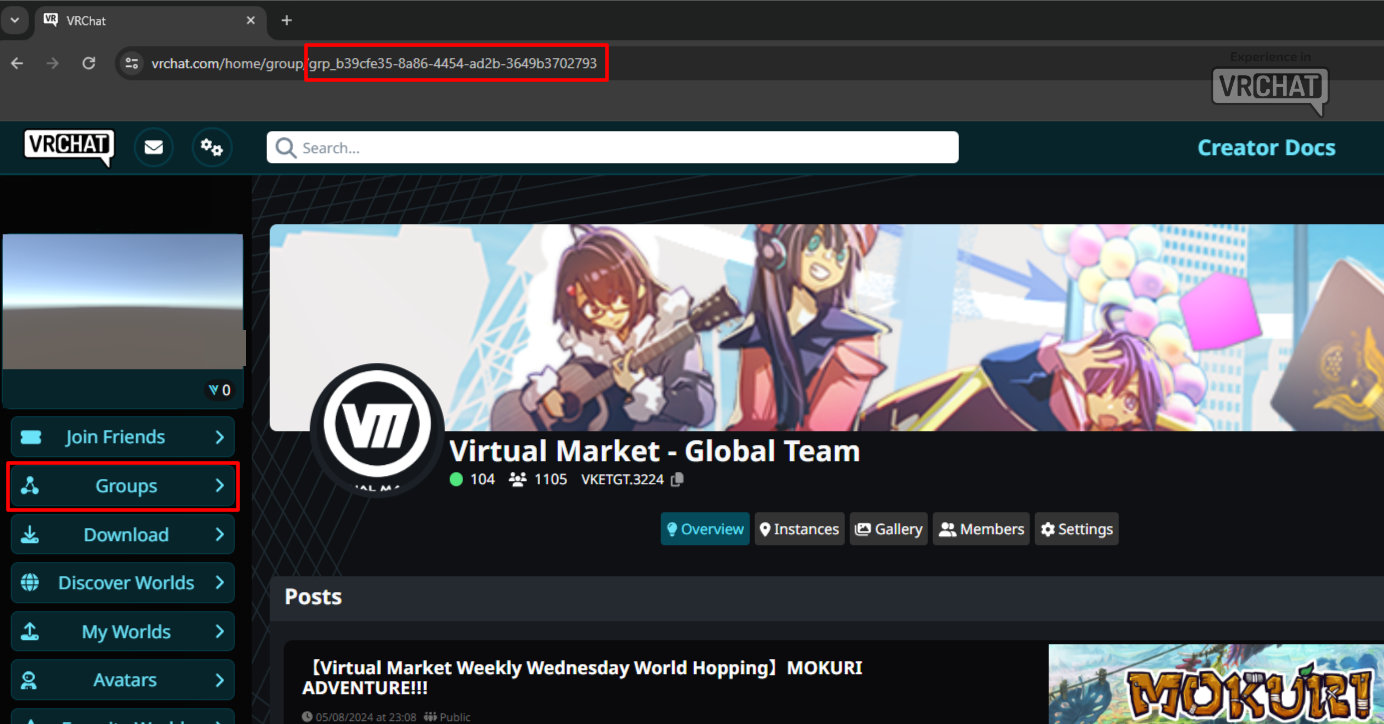Switch to the Gallery tab
Viewport: 1384px width, 724px height.
(x=888, y=529)
